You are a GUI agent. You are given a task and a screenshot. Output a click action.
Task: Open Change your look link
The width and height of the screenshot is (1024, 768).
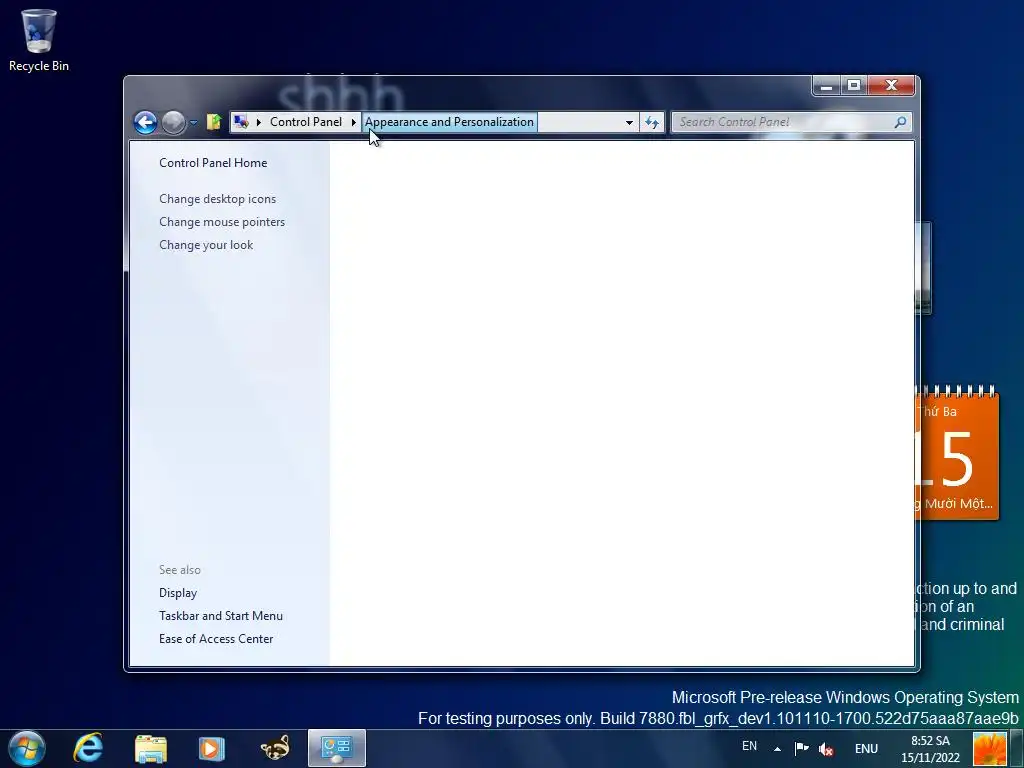[206, 245]
